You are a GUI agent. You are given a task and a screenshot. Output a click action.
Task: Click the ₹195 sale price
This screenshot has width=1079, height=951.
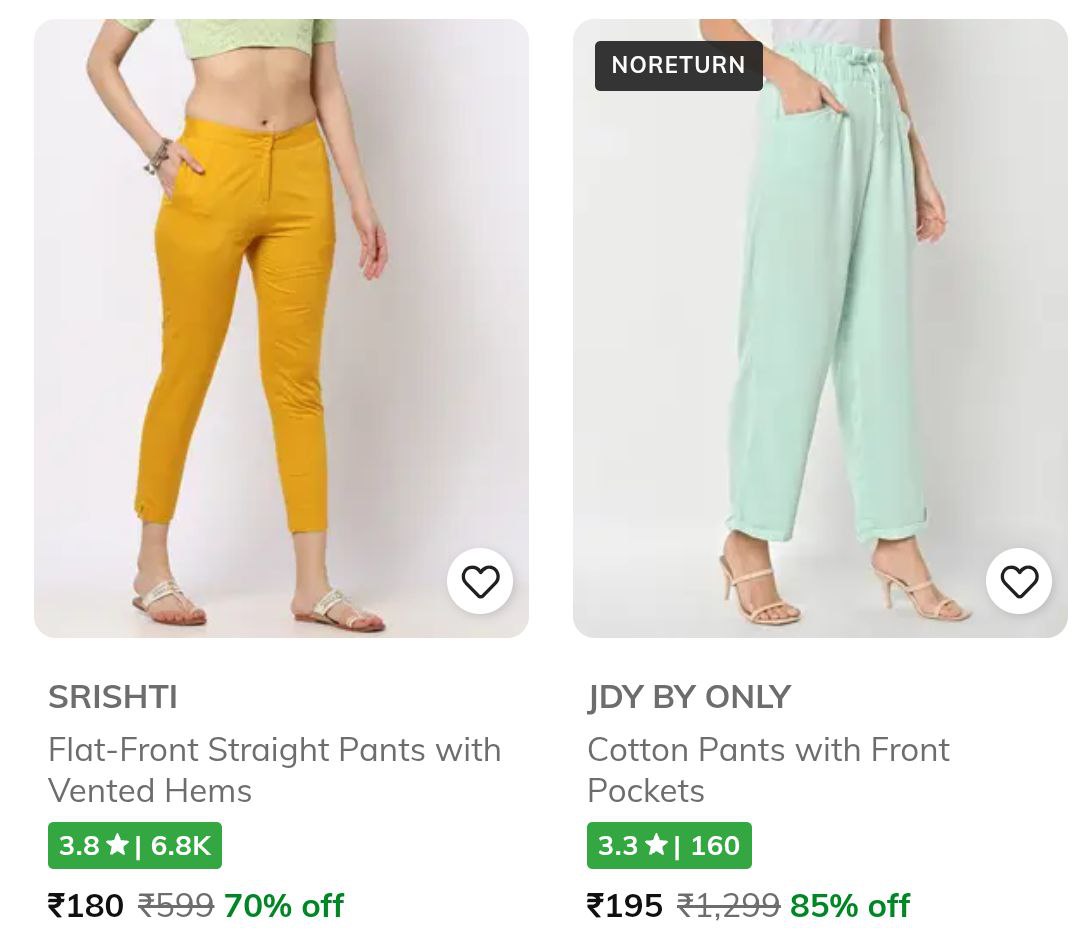(625, 906)
